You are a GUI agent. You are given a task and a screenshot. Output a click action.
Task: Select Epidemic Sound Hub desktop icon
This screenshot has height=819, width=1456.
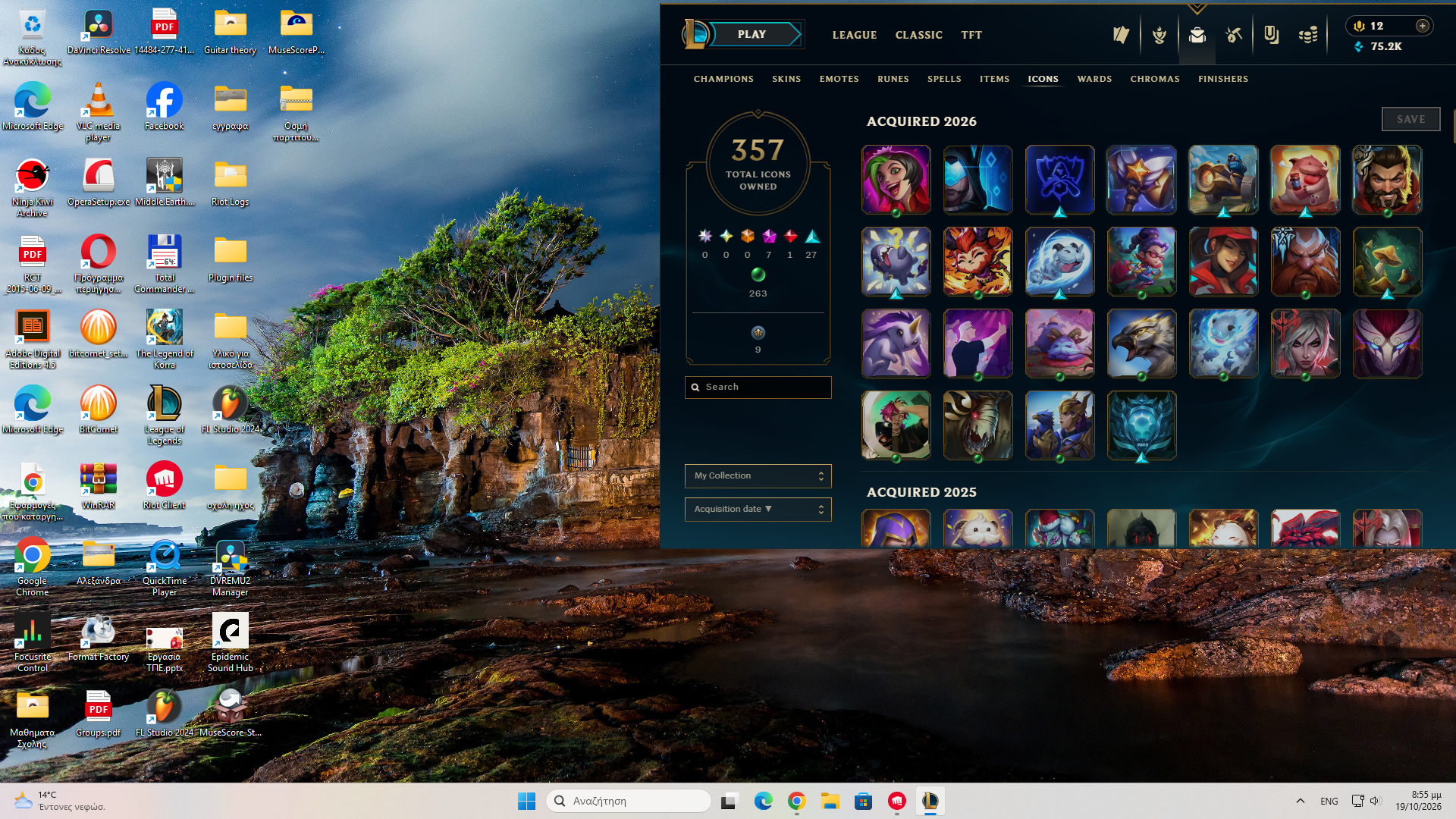tap(231, 643)
